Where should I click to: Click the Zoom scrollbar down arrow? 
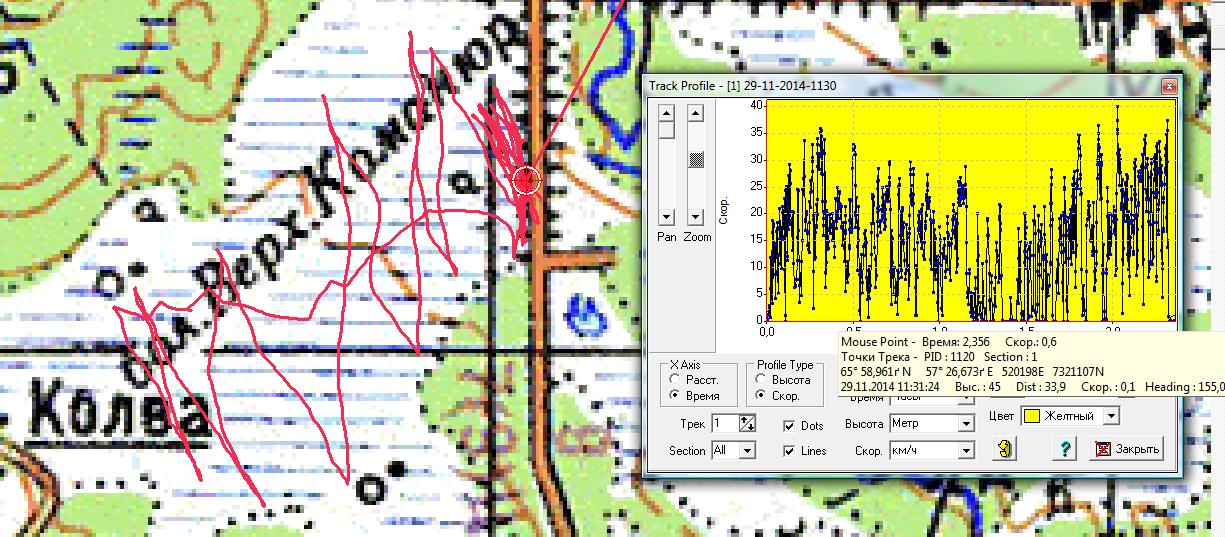click(697, 217)
